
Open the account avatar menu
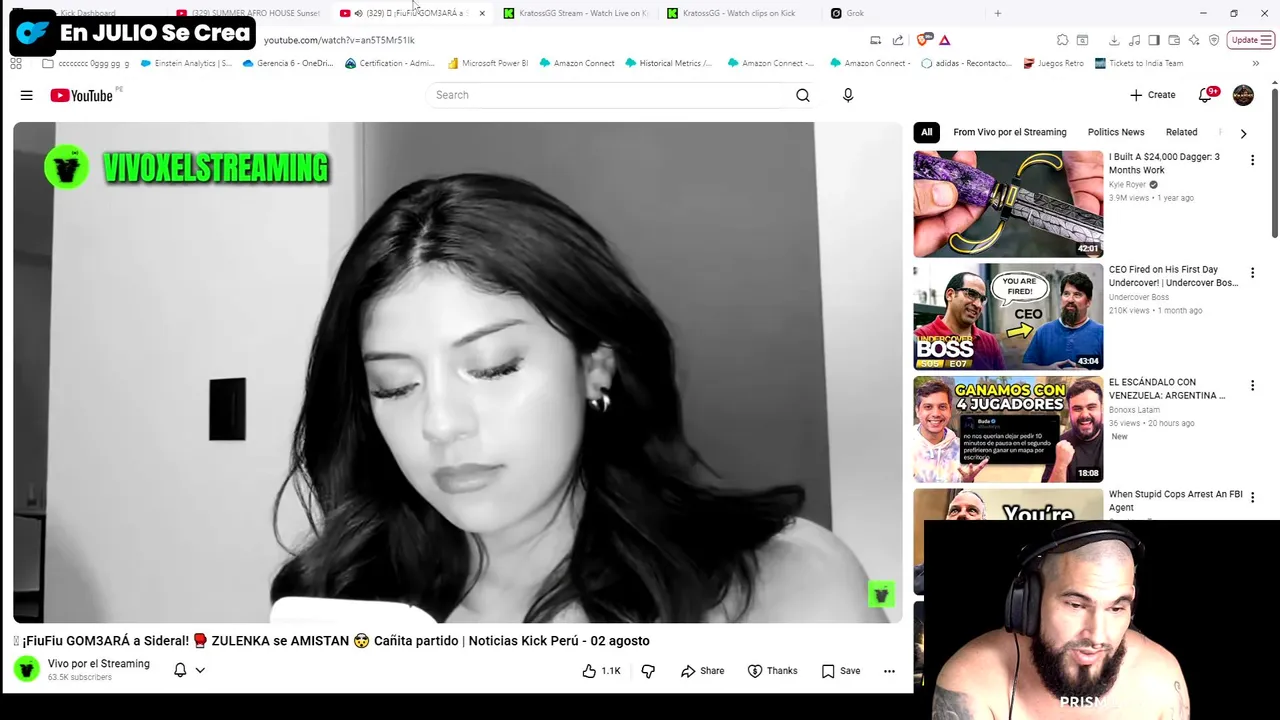pos(1243,95)
